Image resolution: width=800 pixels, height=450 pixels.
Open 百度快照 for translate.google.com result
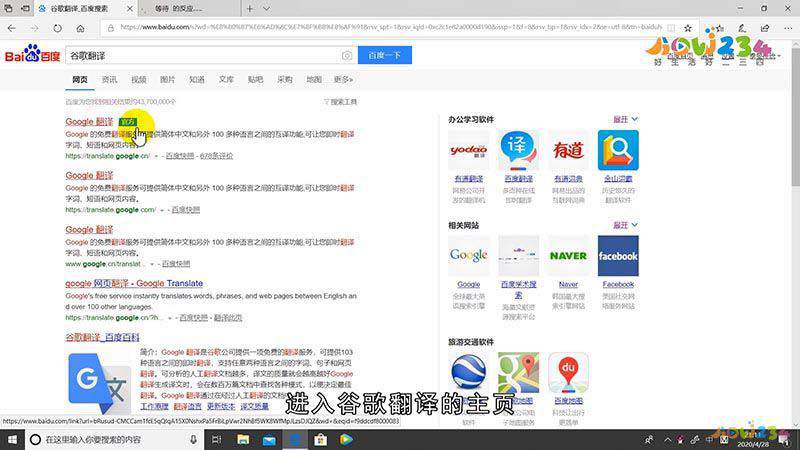pos(185,210)
